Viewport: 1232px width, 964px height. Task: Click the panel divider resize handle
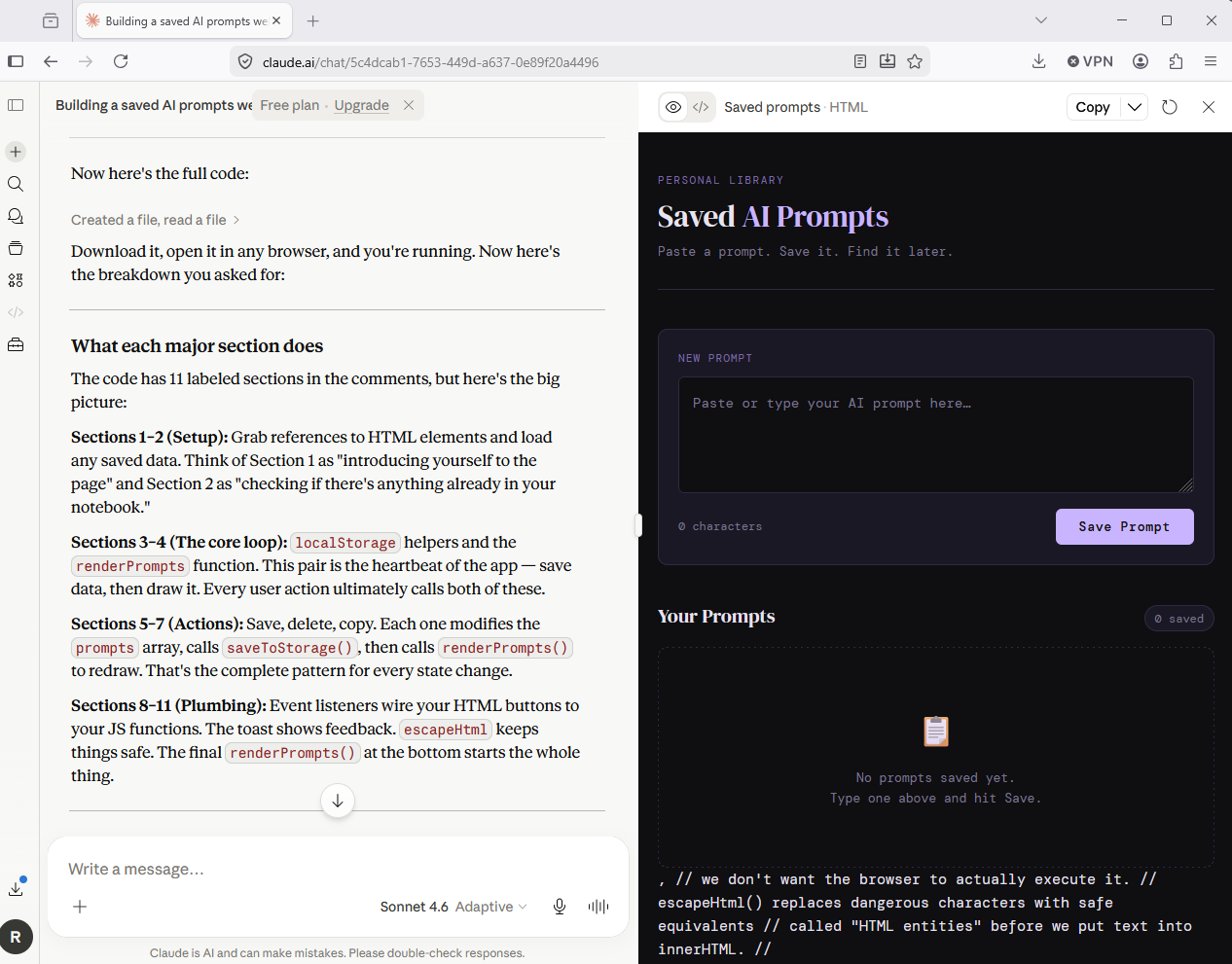[x=638, y=525]
